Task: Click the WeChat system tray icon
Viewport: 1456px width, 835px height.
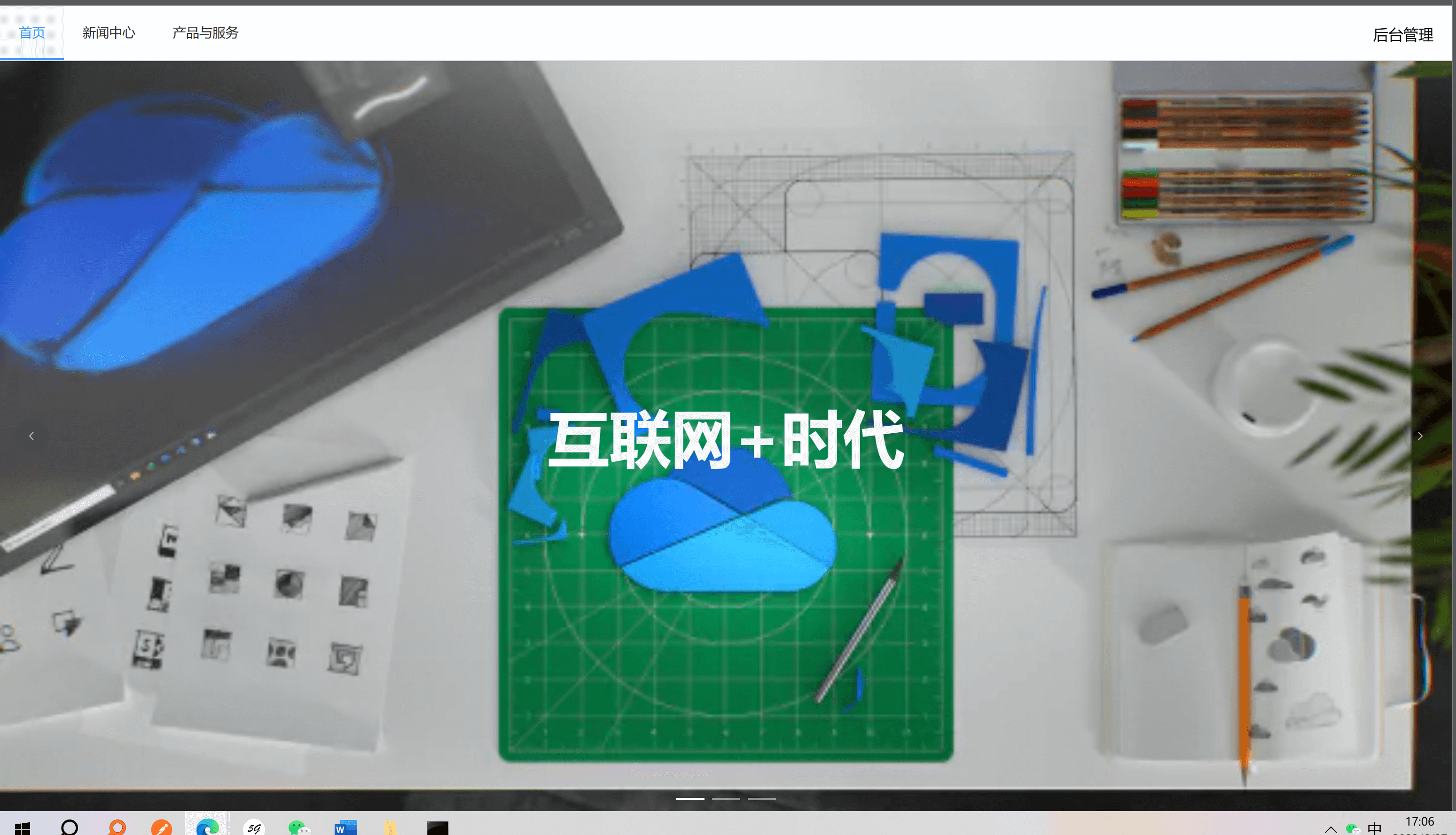Action: coord(1353,829)
